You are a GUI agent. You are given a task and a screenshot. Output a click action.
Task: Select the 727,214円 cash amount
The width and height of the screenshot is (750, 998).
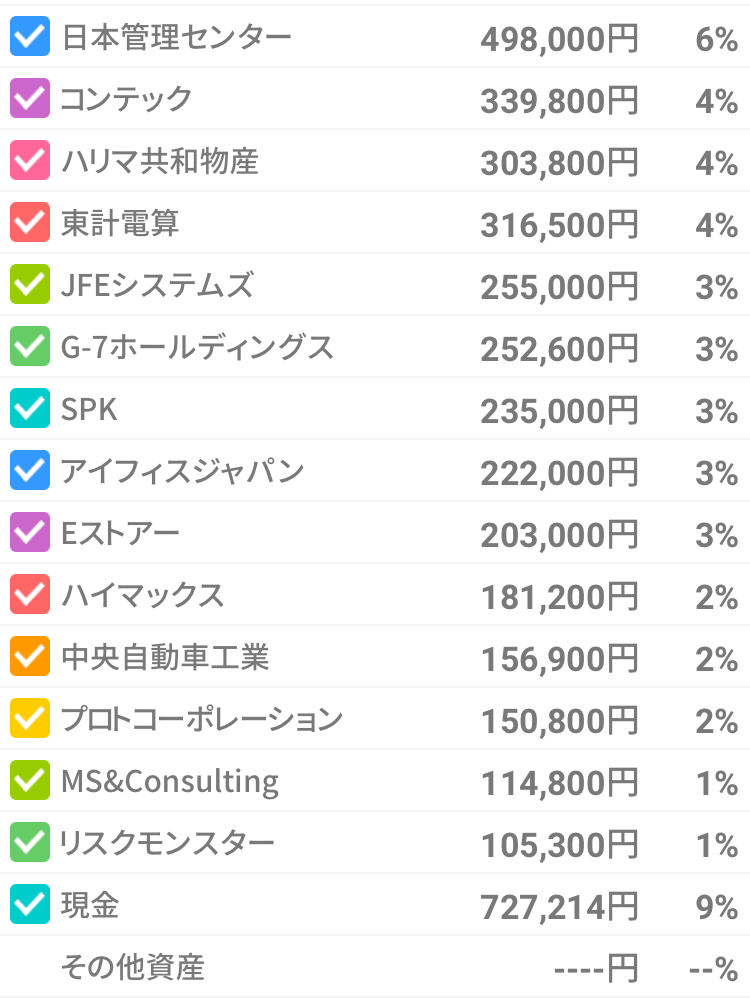[x=559, y=906]
